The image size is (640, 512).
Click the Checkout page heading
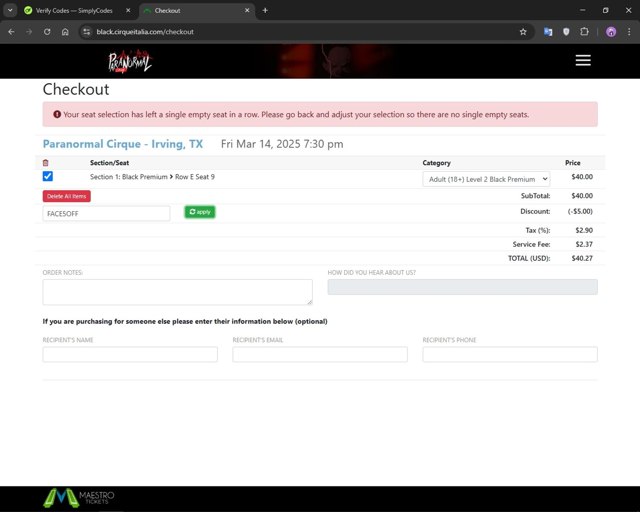pos(76,89)
